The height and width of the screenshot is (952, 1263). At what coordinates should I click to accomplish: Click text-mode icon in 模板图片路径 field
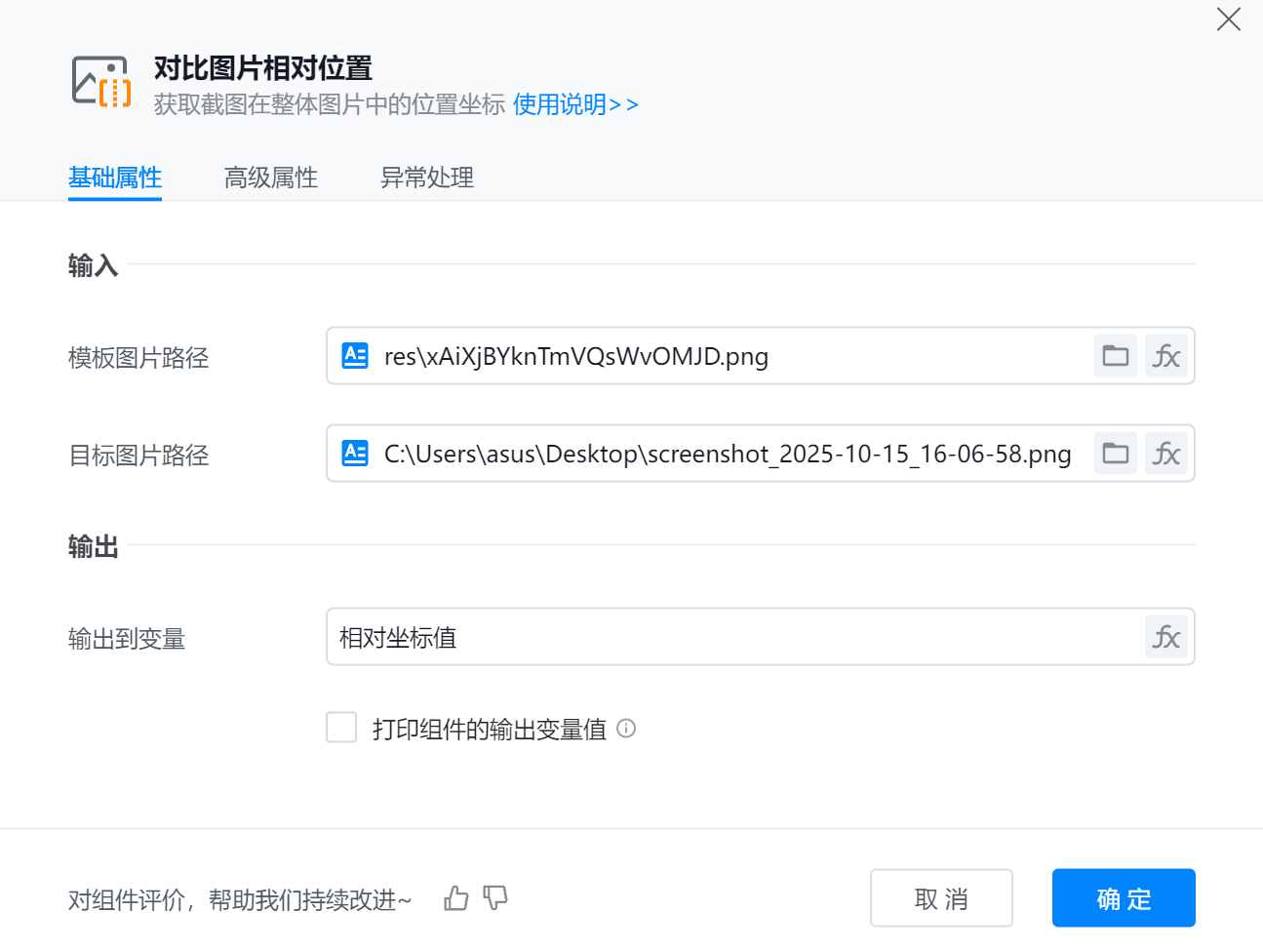[355, 356]
